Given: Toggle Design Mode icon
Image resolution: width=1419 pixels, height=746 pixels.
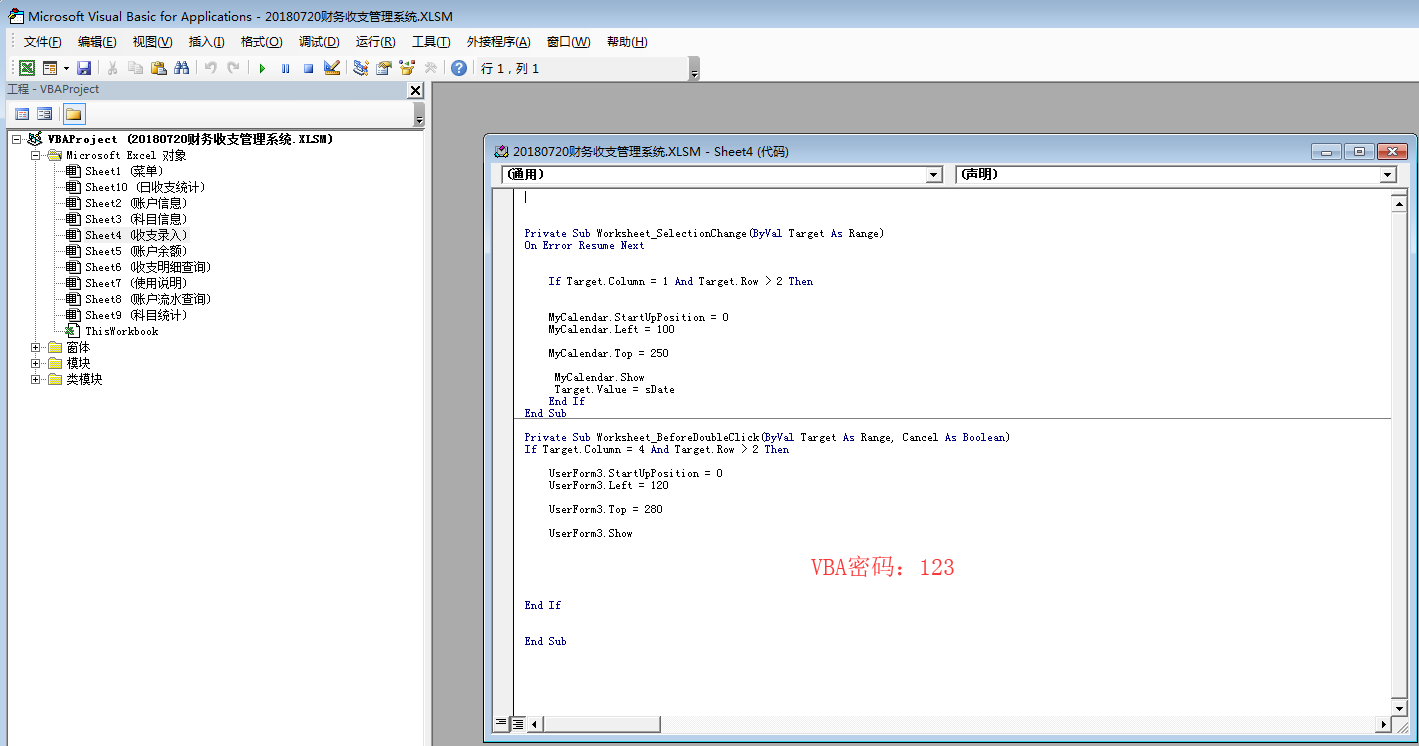Looking at the screenshot, I should 331,68.
